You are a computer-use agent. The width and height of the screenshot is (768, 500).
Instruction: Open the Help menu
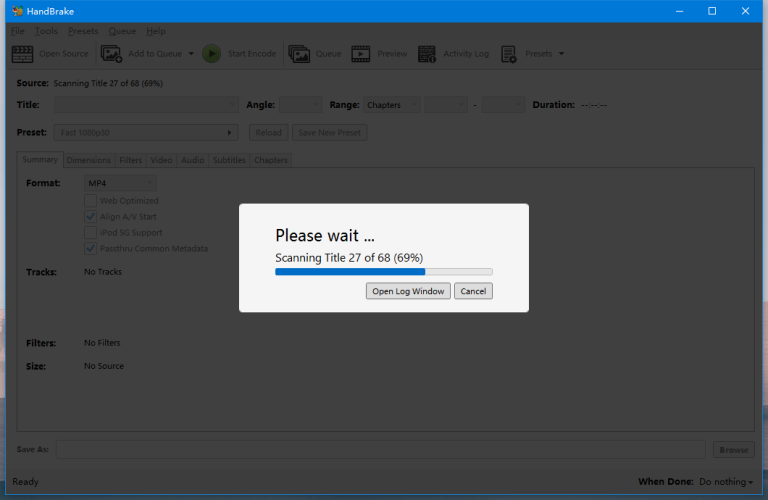(156, 31)
